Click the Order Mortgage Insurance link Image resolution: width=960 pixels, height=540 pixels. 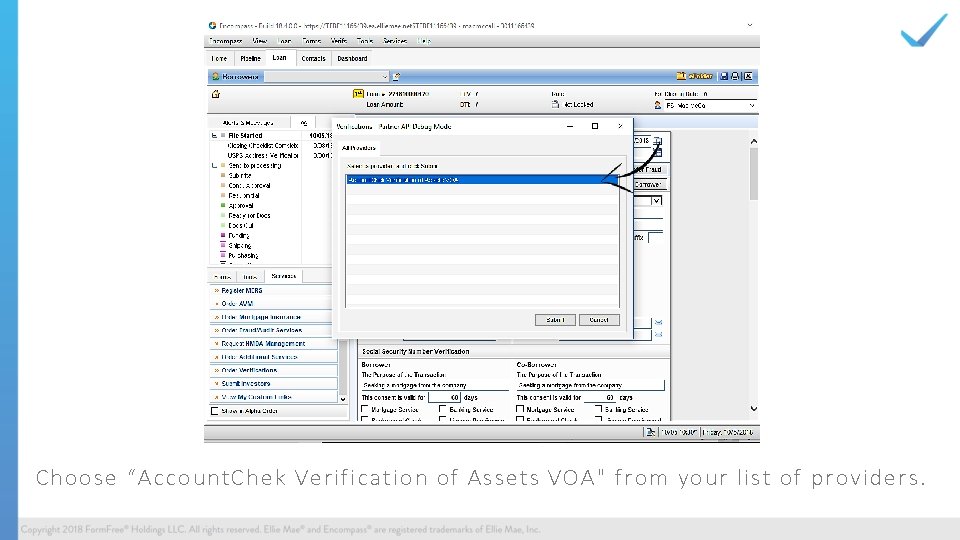261,317
